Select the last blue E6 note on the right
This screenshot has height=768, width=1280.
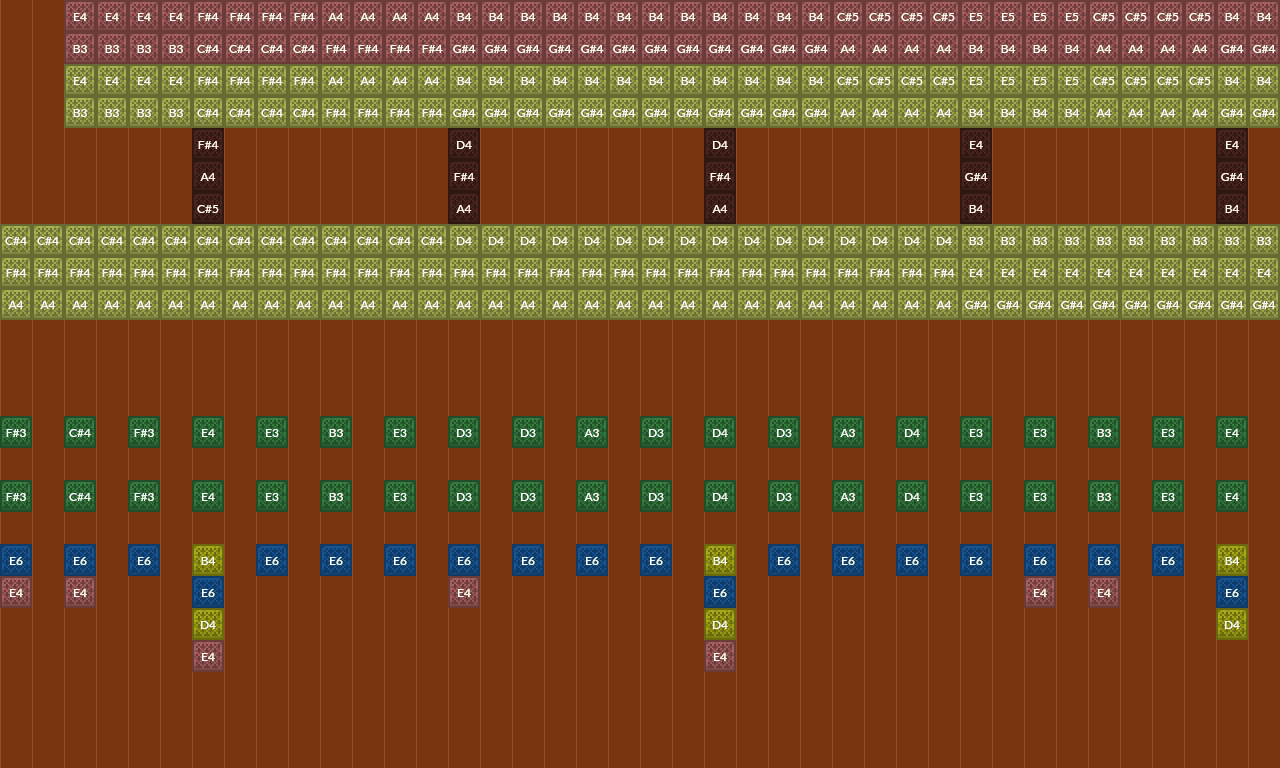pyautogui.click(x=1231, y=592)
